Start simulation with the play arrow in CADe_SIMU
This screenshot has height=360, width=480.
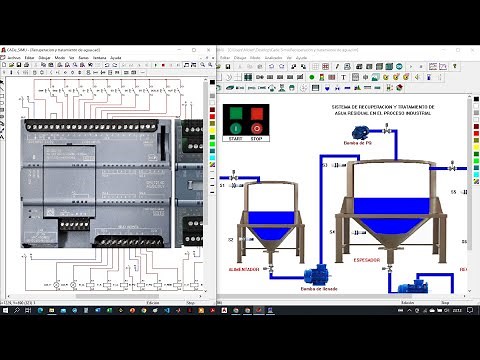coord(156,65)
